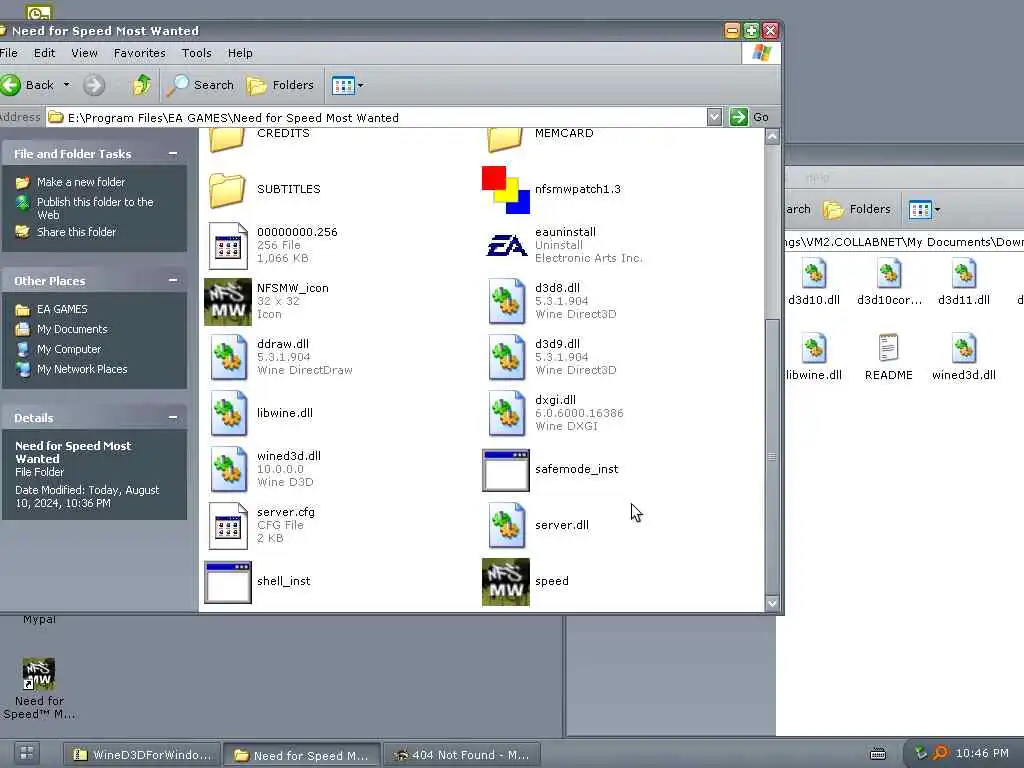Image resolution: width=1024 pixels, height=768 pixels.
Task: Open the Edit menu
Action: point(44,54)
